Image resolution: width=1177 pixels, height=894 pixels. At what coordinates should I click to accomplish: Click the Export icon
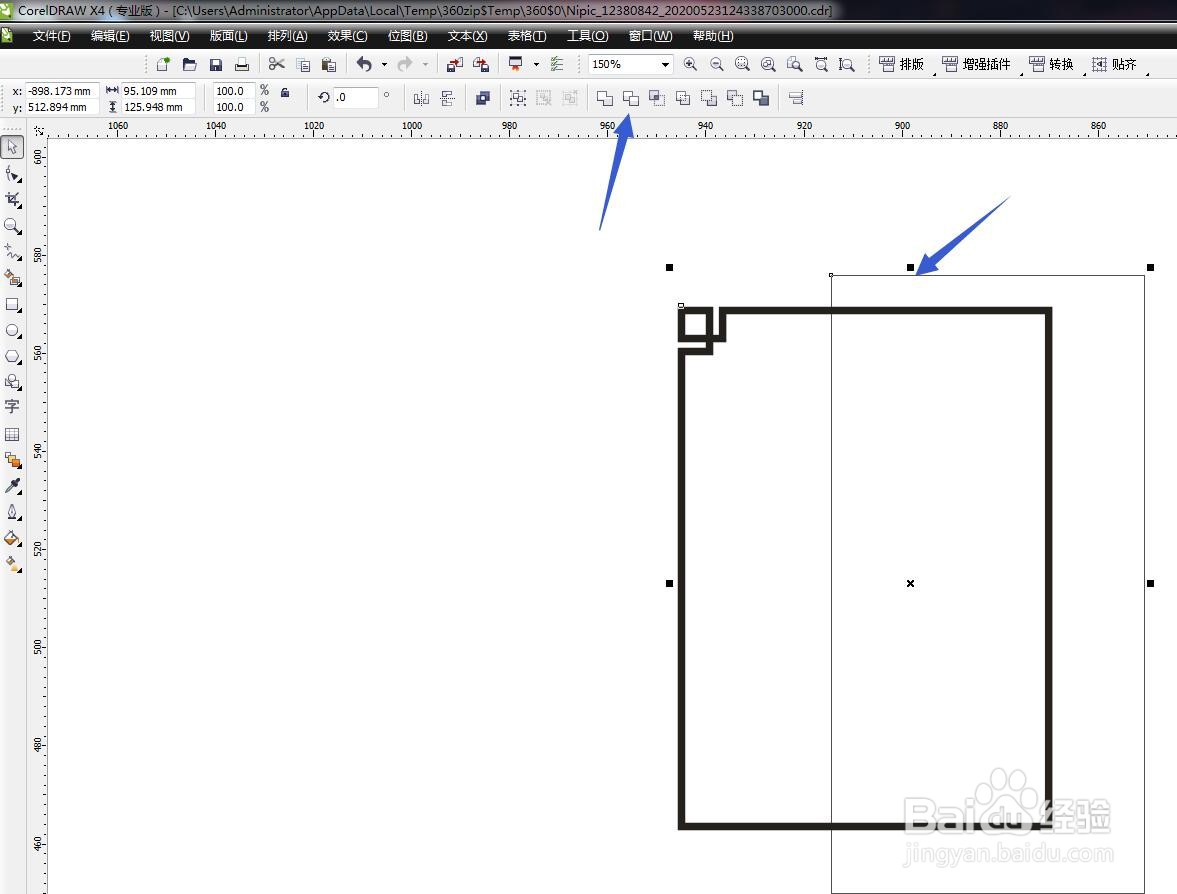click(480, 65)
